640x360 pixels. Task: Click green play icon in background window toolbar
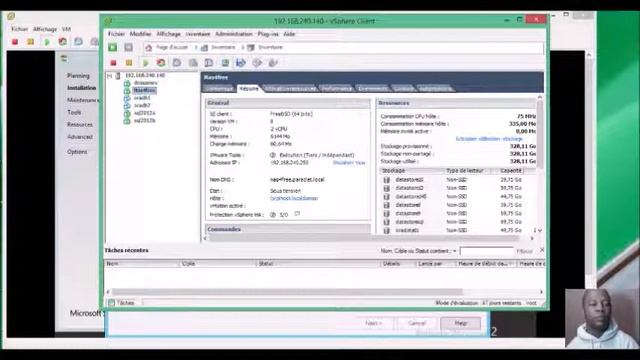(47, 42)
